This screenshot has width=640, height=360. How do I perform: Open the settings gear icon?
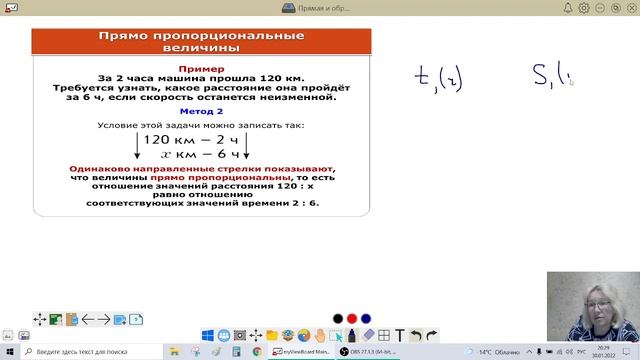tap(584, 8)
